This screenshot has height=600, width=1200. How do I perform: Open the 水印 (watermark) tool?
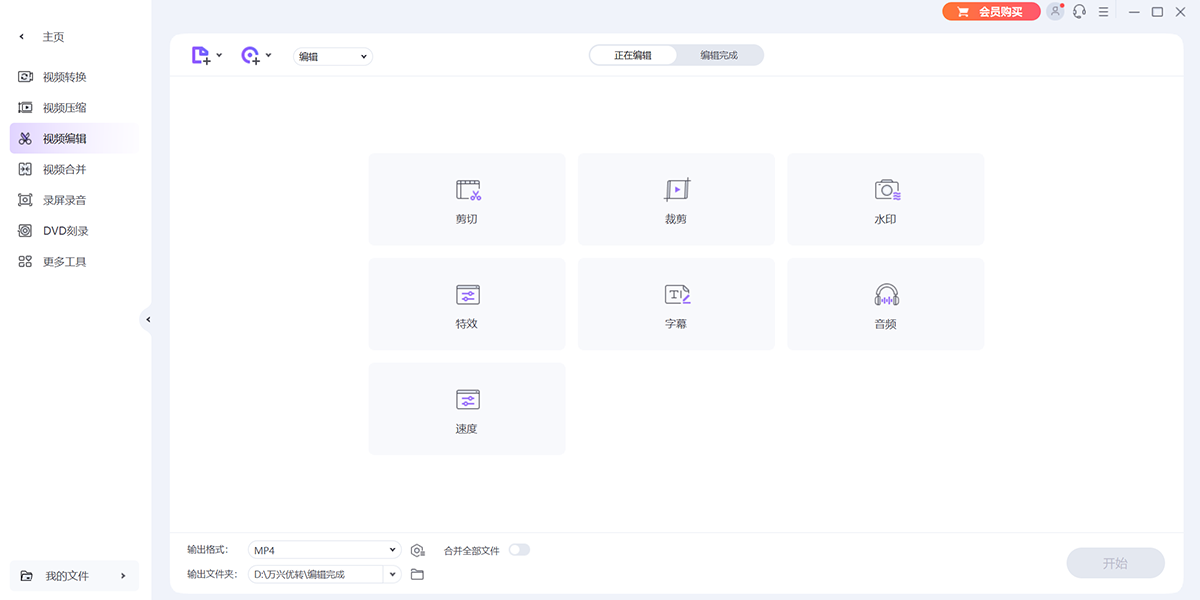[885, 199]
